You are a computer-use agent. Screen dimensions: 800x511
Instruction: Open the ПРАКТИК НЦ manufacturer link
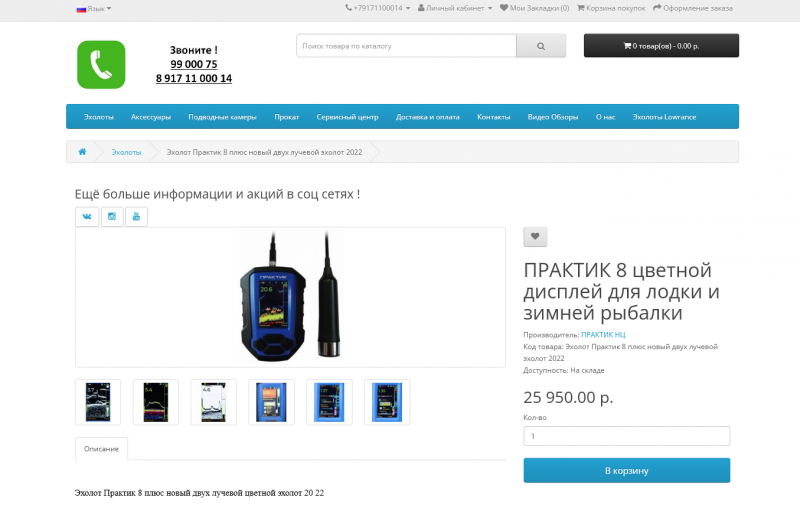[x=603, y=335]
